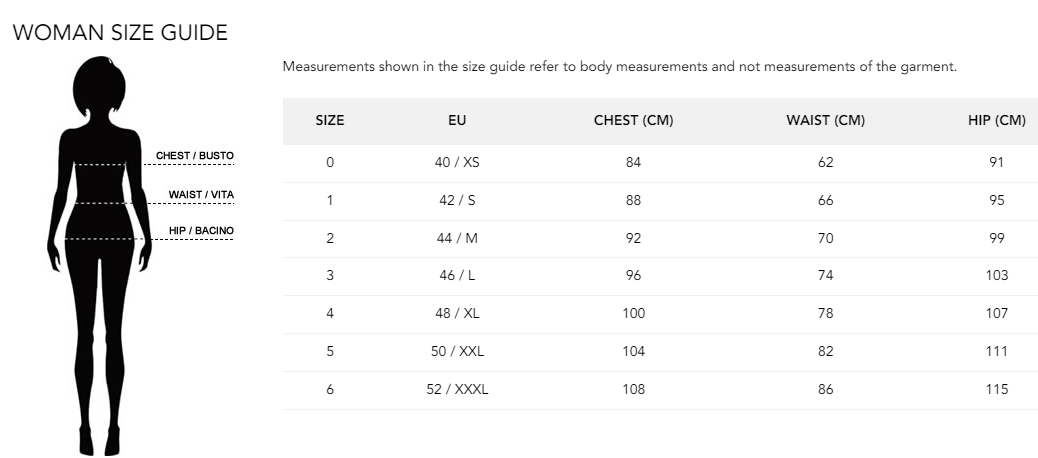The image size is (1038, 458).
Task: Select the 42 / S size cell
Action: pos(457,200)
